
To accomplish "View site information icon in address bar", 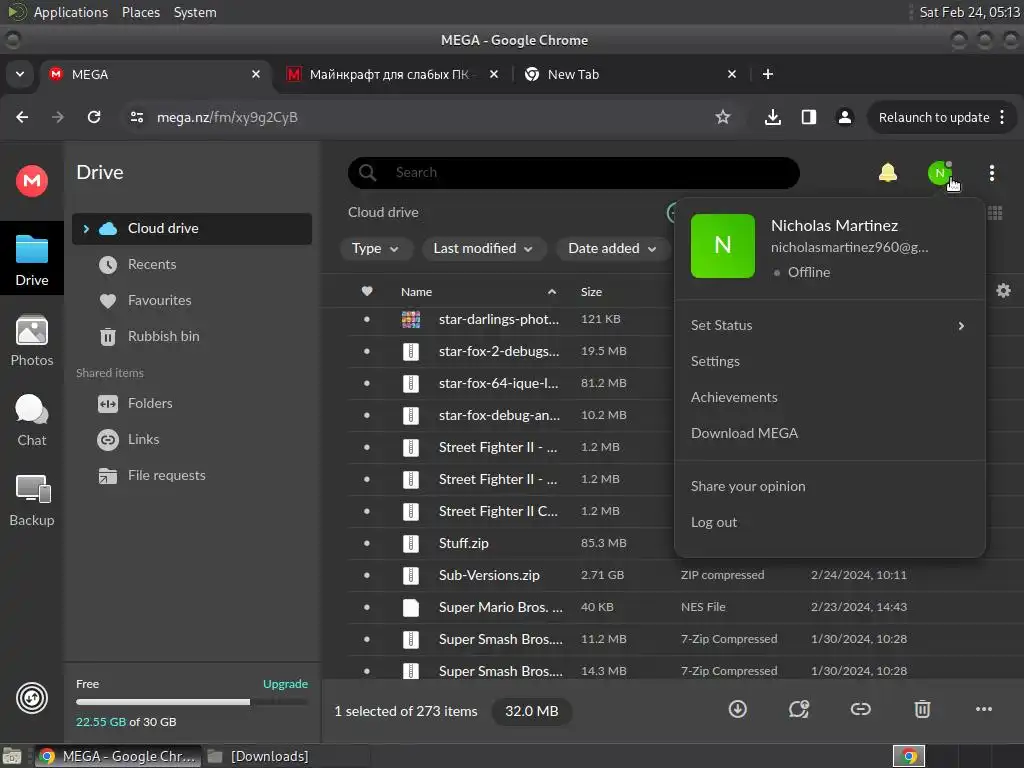I will tap(137, 117).
